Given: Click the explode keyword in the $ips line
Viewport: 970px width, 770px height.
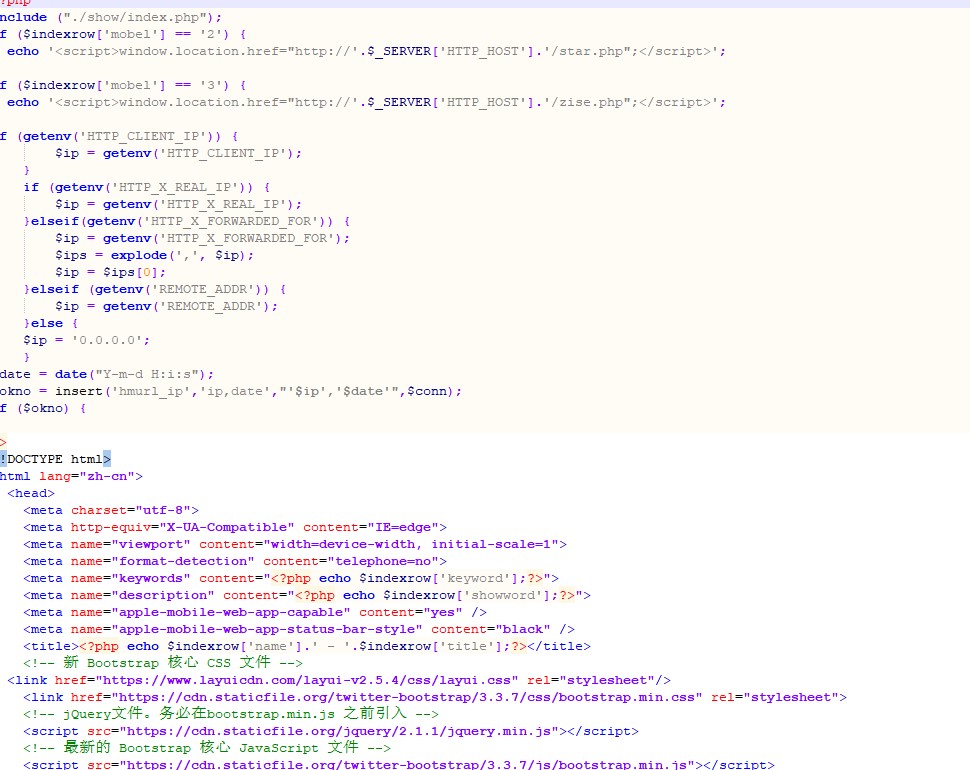Looking at the screenshot, I should coord(139,255).
